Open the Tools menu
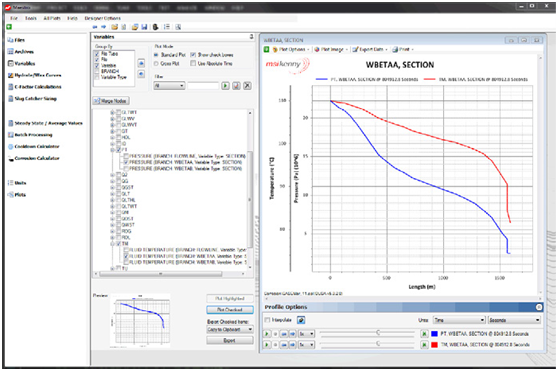Image resolution: width=558 pixels, height=371 pixels. coord(31,18)
